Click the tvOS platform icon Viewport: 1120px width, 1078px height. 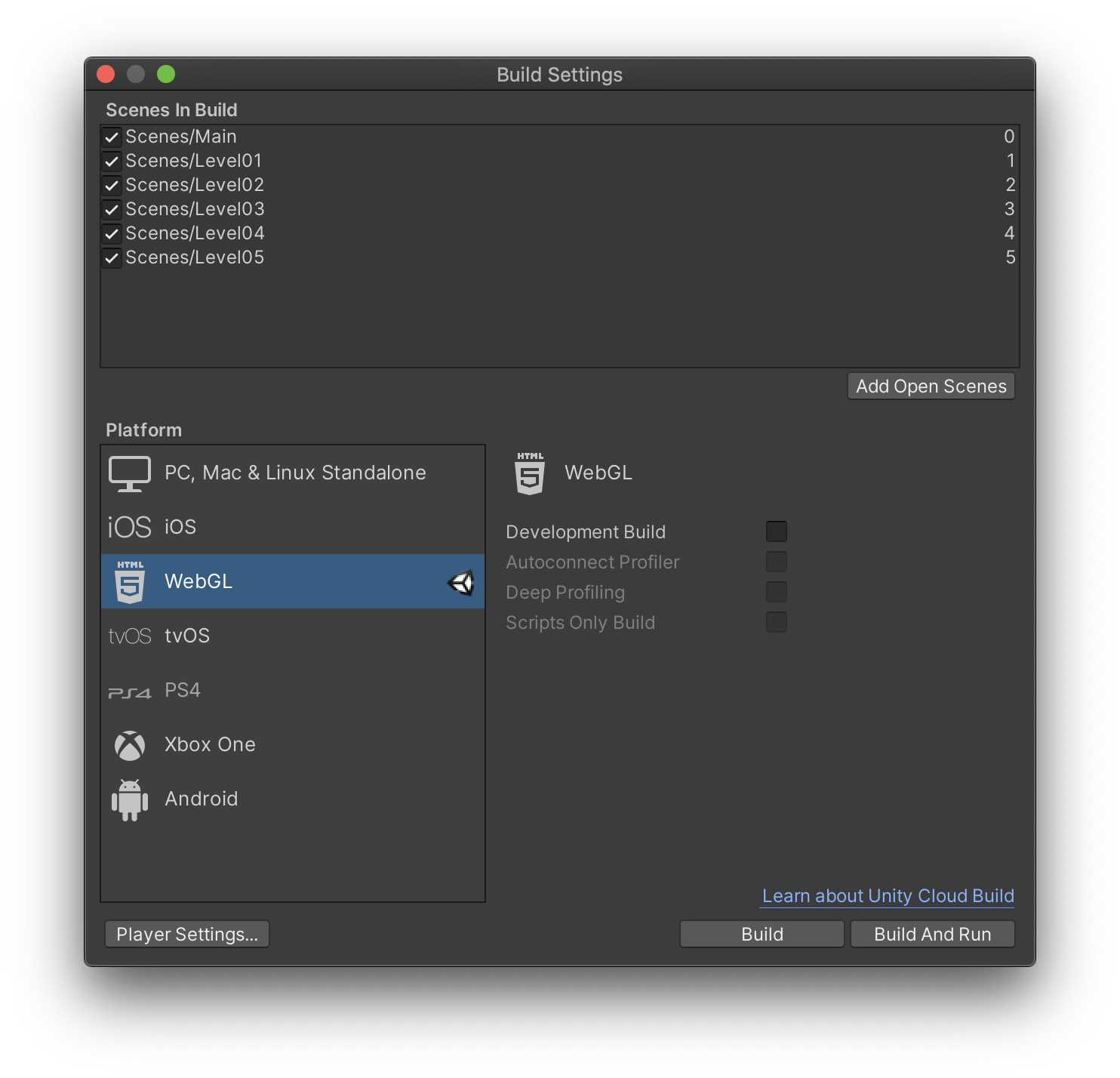click(x=130, y=636)
